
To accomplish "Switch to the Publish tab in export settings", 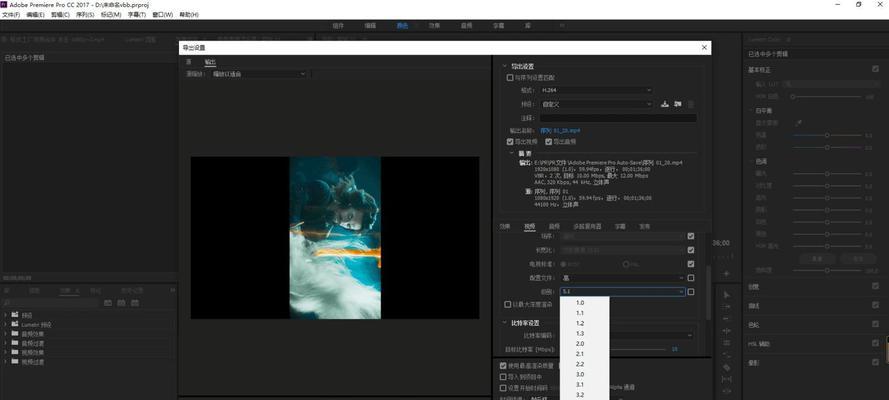I will pyautogui.click(x=645, y=226).
